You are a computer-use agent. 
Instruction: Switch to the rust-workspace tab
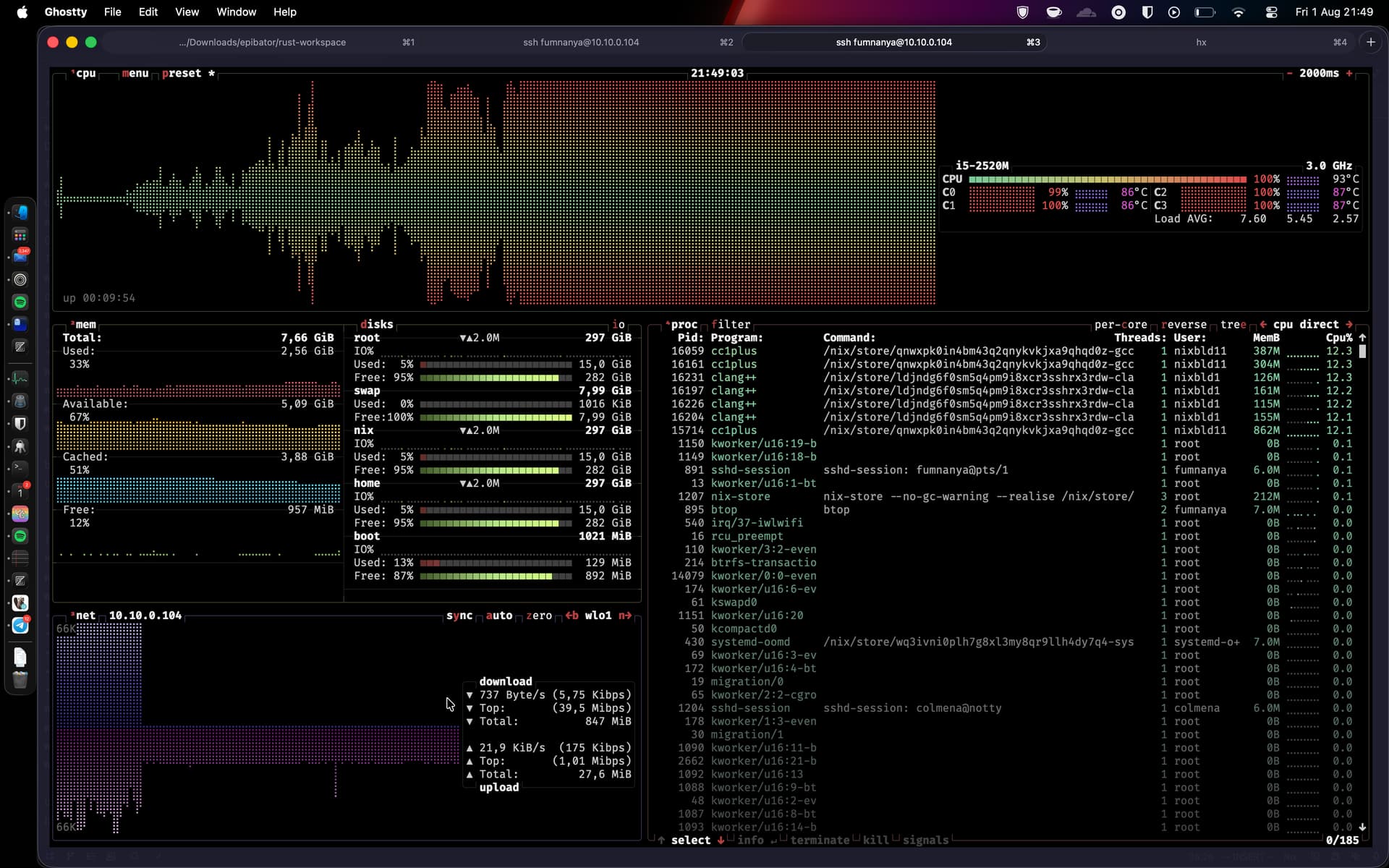263,42
